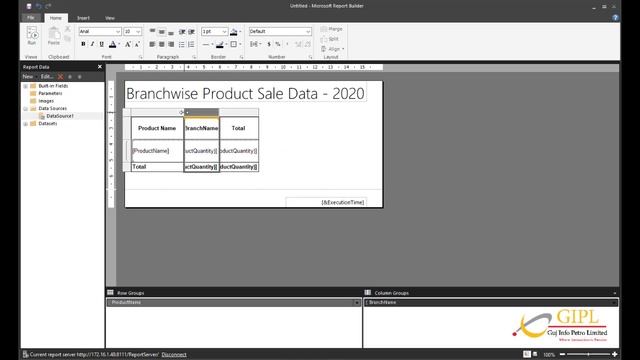Run the report from the Views group

pyautogui.click(x=31, y=36)
